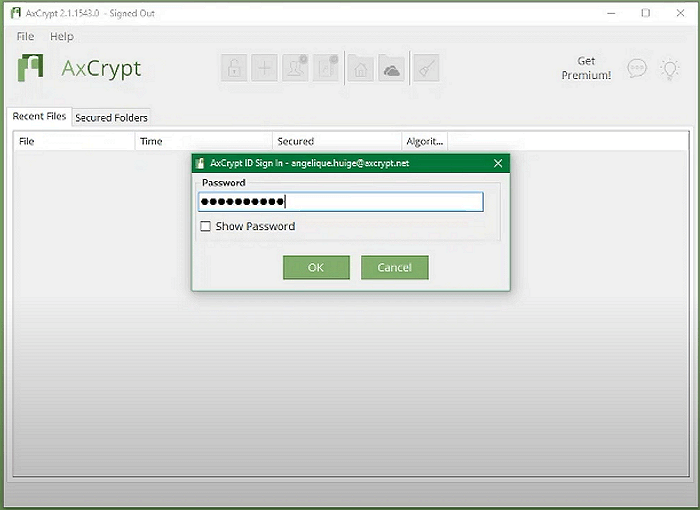This screenshot has width=700, height=510.
Task: Open the File menu
Action: click(25, 36)
